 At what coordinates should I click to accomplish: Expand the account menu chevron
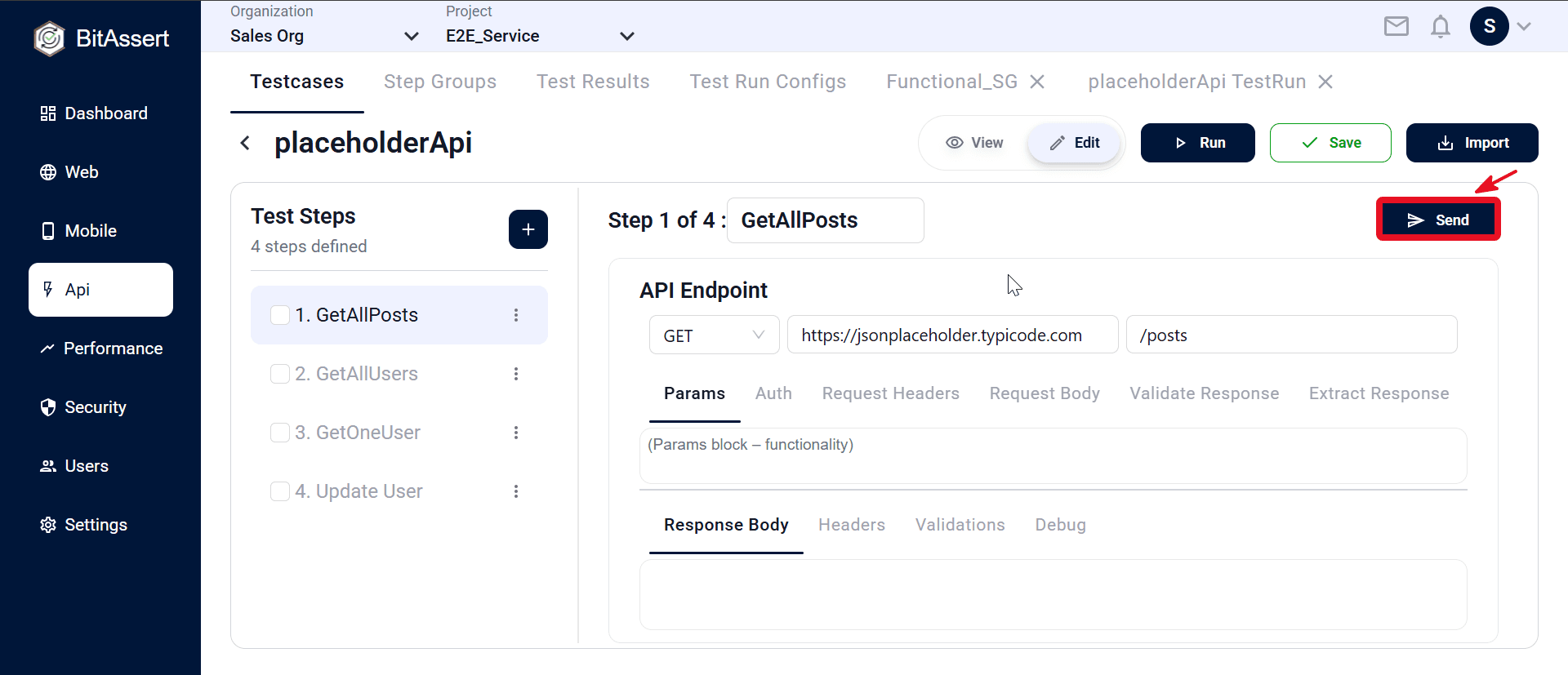(x=1524, y=26)
